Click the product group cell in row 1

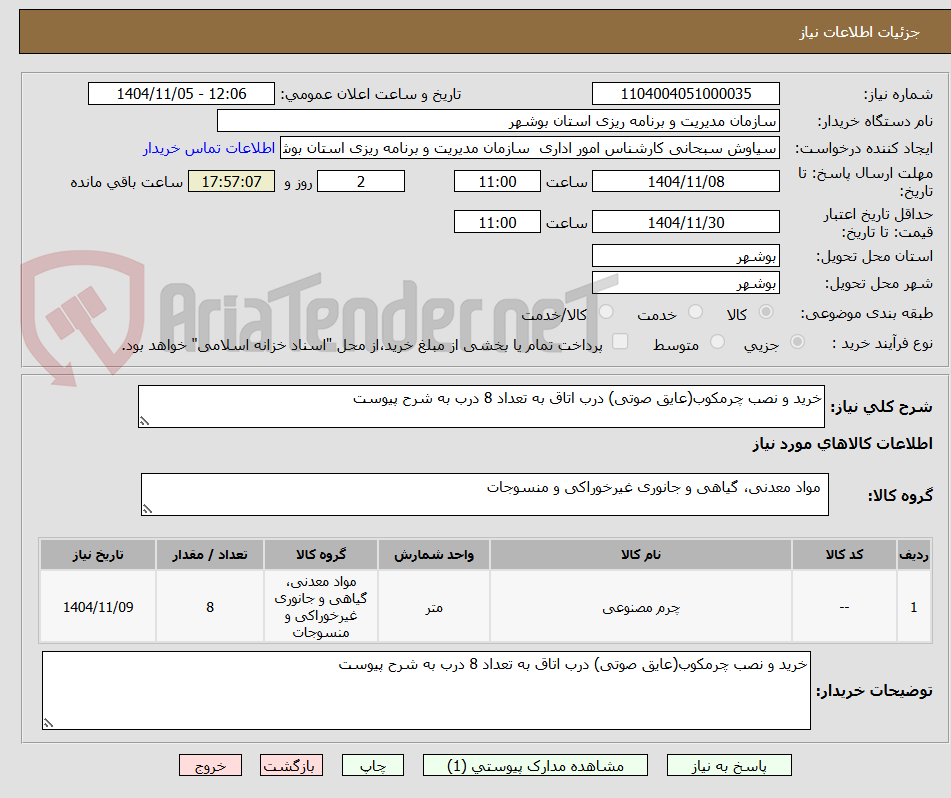[x=321, y=607]
